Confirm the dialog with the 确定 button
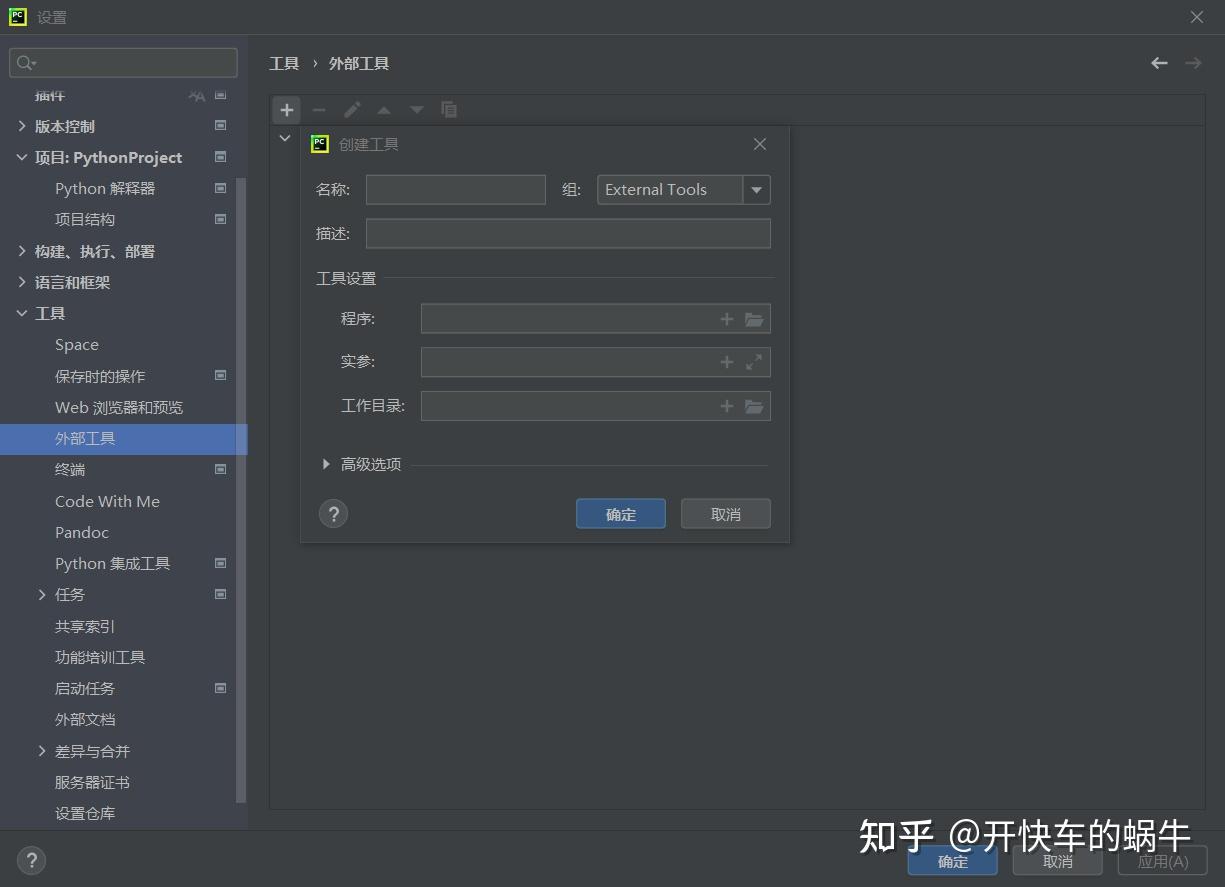 pyautogui.click(x=620, y=513)
